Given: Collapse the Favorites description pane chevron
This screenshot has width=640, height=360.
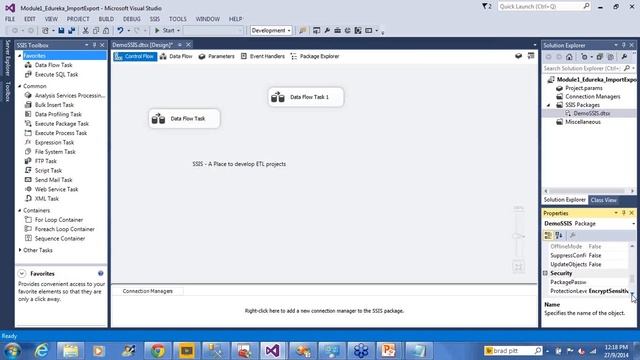Looking at the screenshot, I should click(x=22, y=273).
